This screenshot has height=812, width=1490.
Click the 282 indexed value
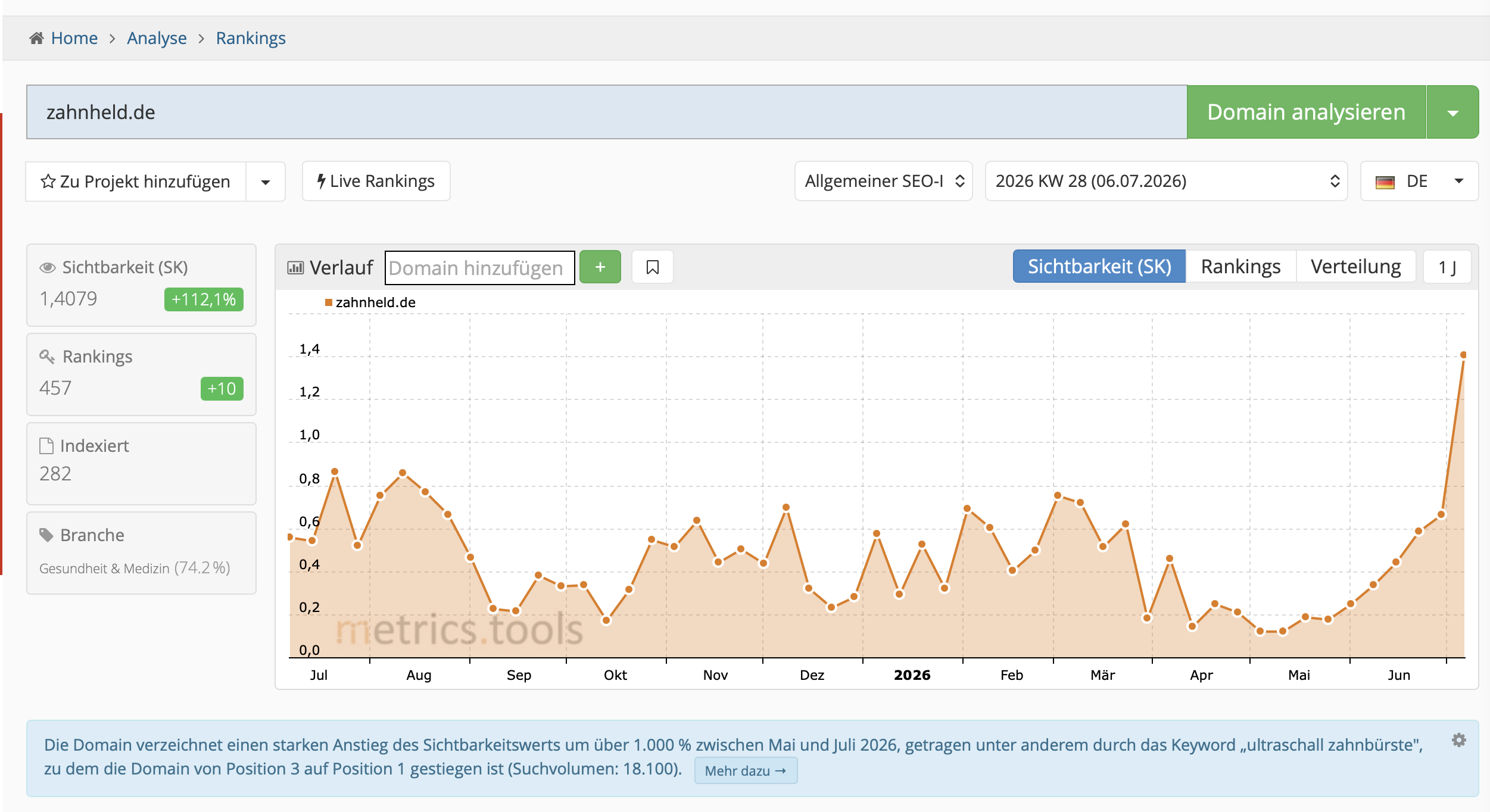(x=55, y=474)
